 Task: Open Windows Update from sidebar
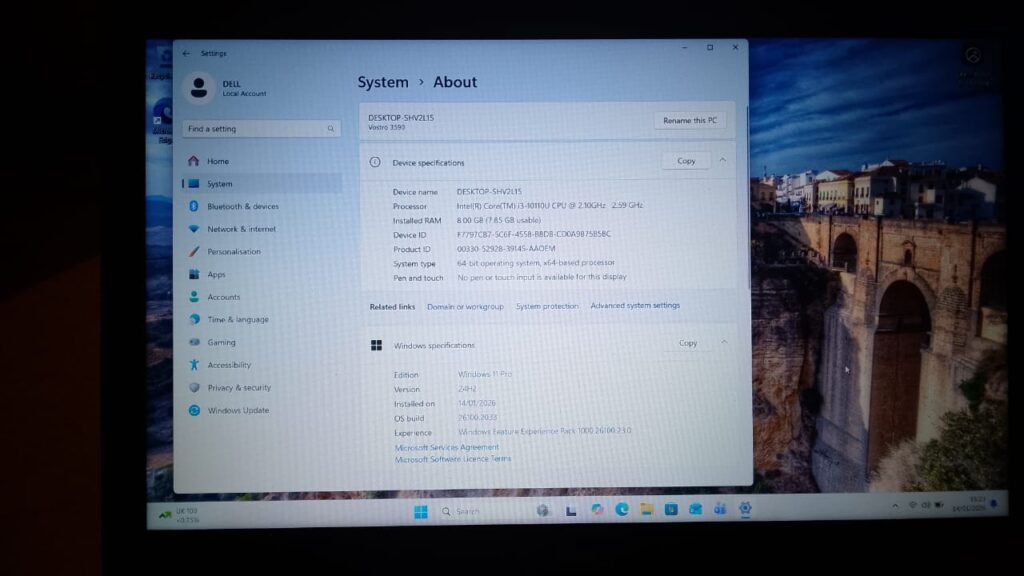pos(237,410)
